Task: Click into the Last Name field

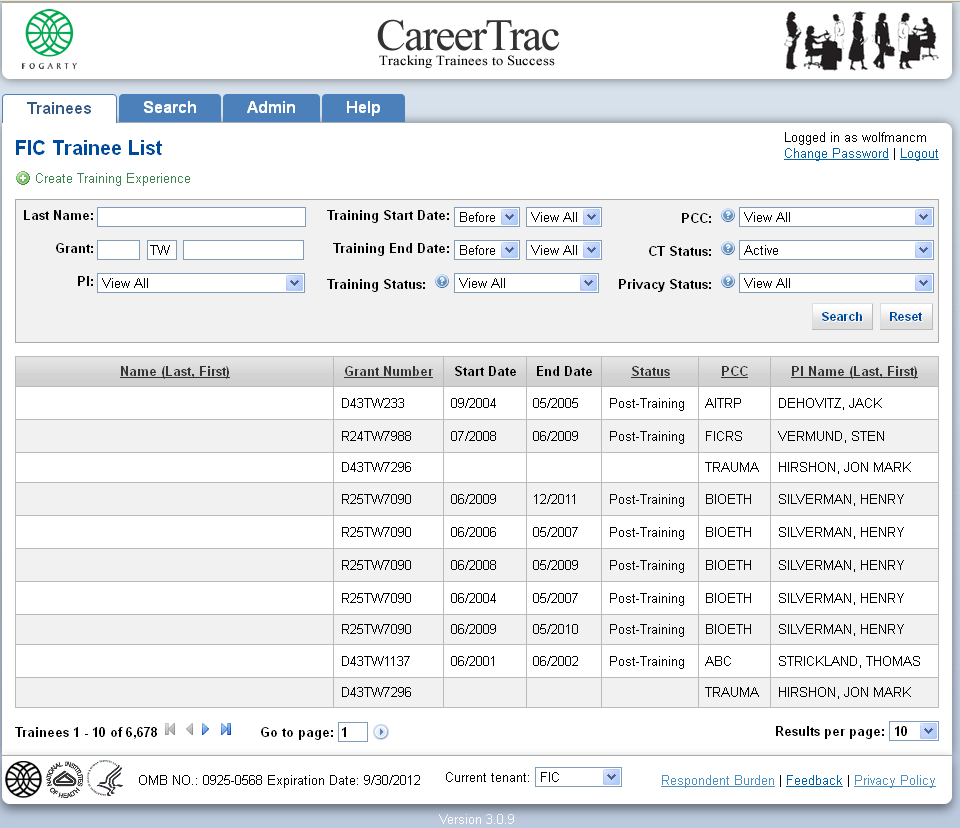Action: (201, 217)
